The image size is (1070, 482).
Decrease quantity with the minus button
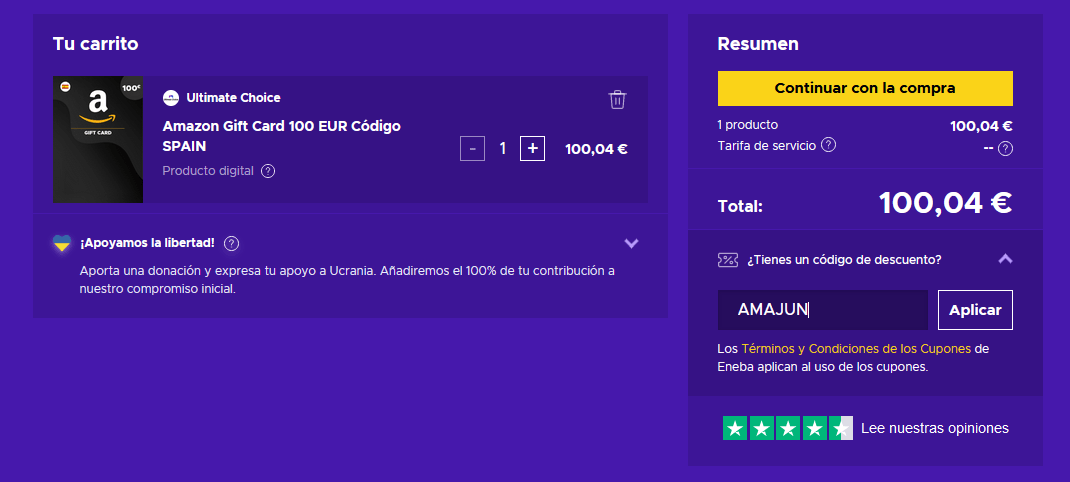click(472, 148)
